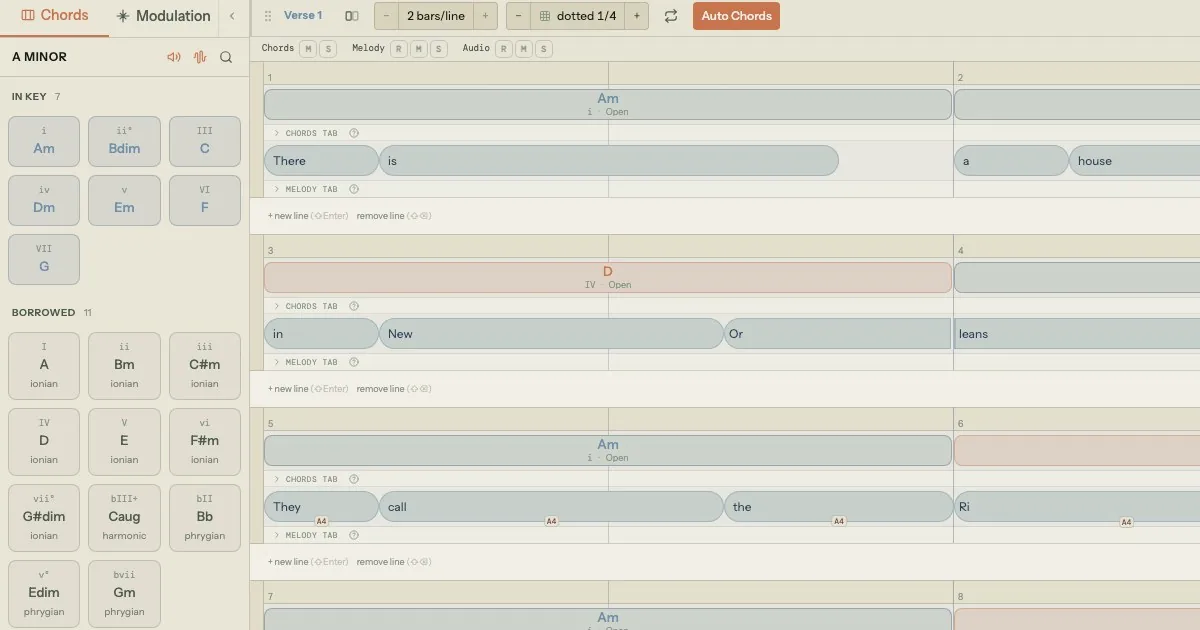Choose borrowed Bb phrygian chord
Viewport: 1200px width, 630px height.
pos(205,518)
